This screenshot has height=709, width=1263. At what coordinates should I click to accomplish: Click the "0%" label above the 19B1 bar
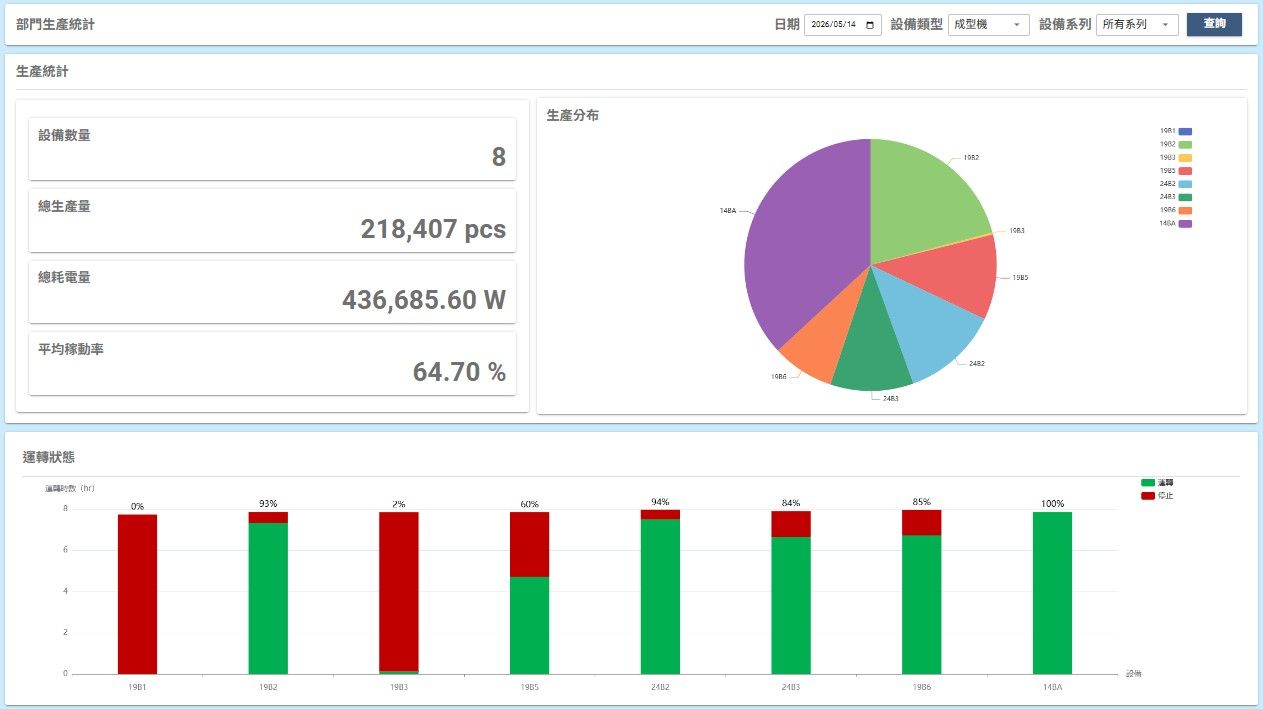point(137,506)
